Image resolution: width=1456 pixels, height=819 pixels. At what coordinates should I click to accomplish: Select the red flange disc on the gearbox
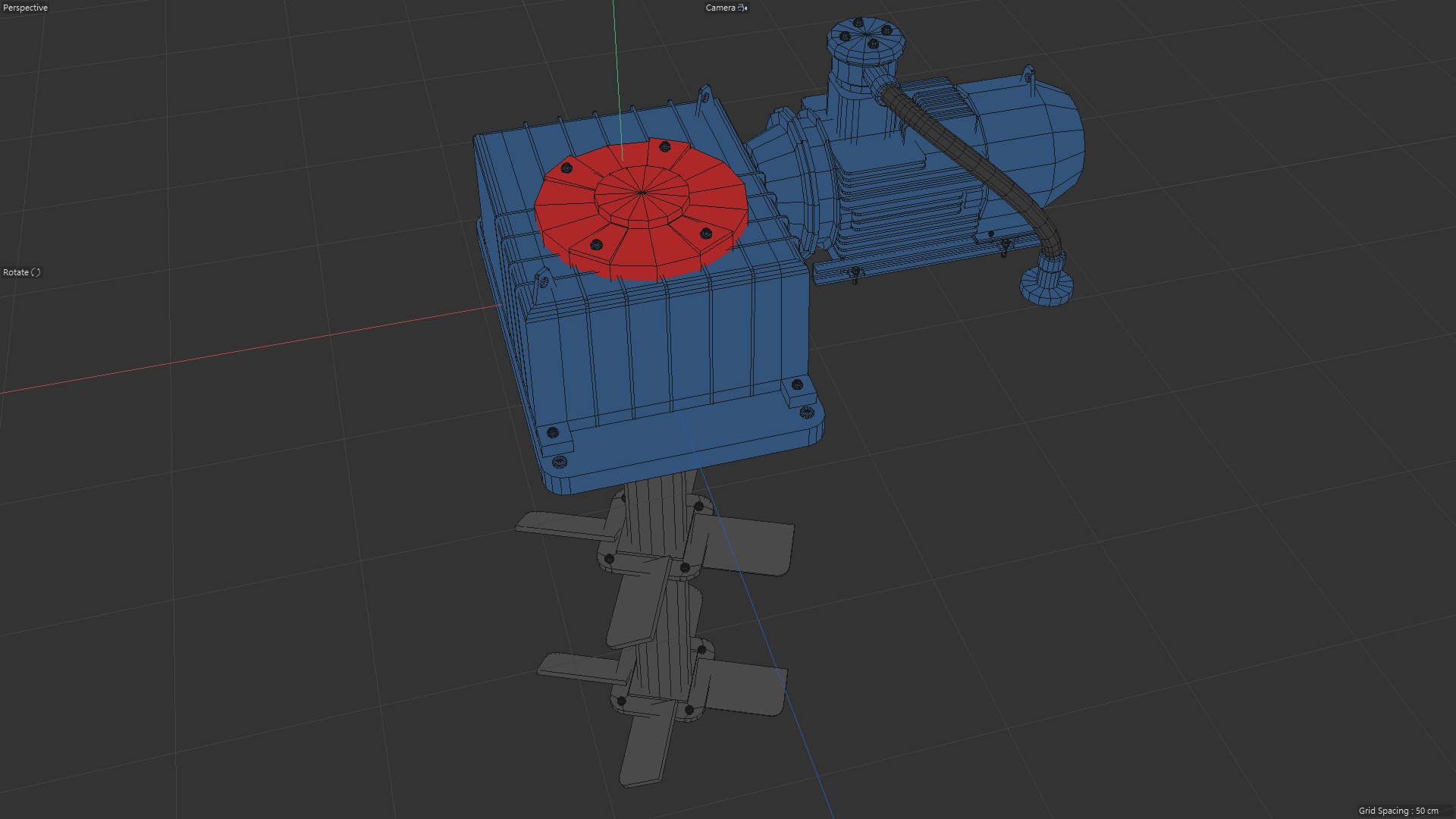(642, 209)
